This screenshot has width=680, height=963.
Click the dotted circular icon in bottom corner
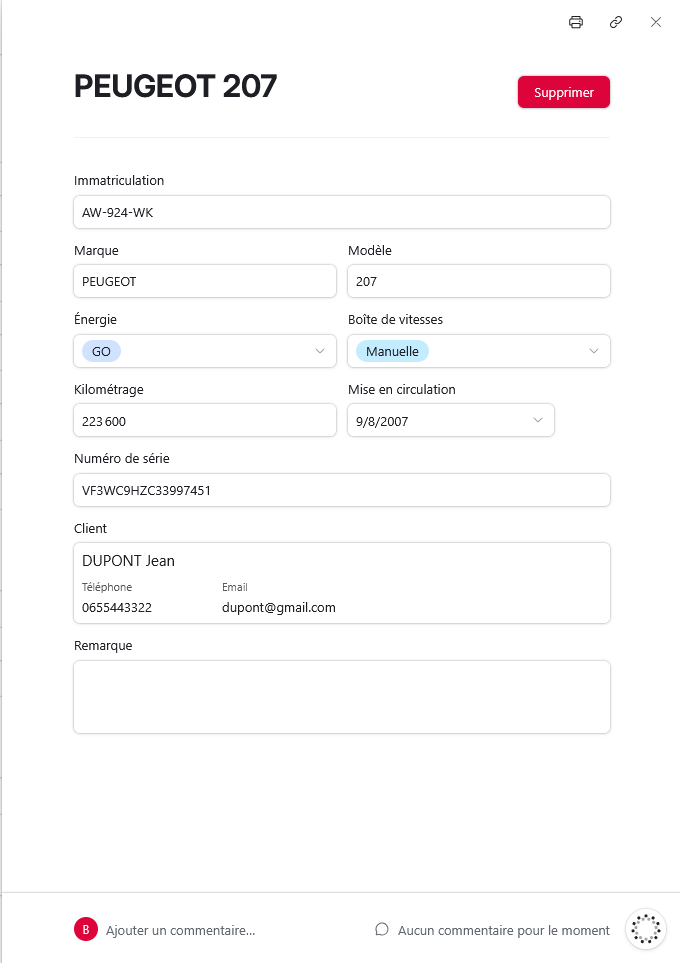click(x=646, y=929)
